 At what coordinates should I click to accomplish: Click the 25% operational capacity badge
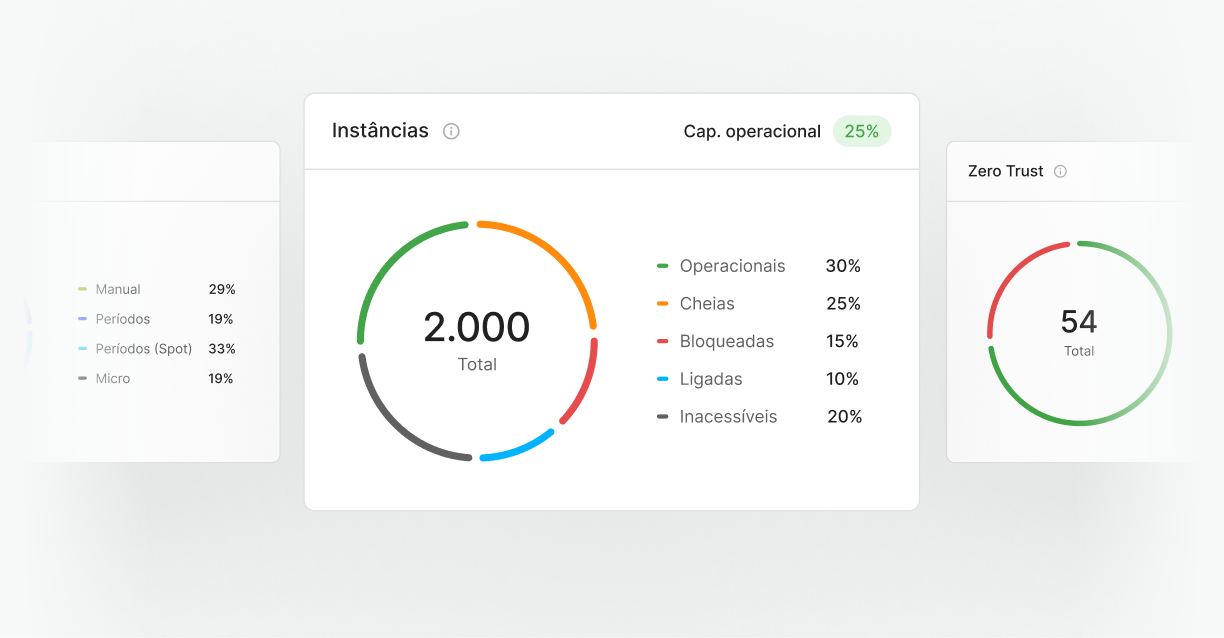[x=861, y=131]
